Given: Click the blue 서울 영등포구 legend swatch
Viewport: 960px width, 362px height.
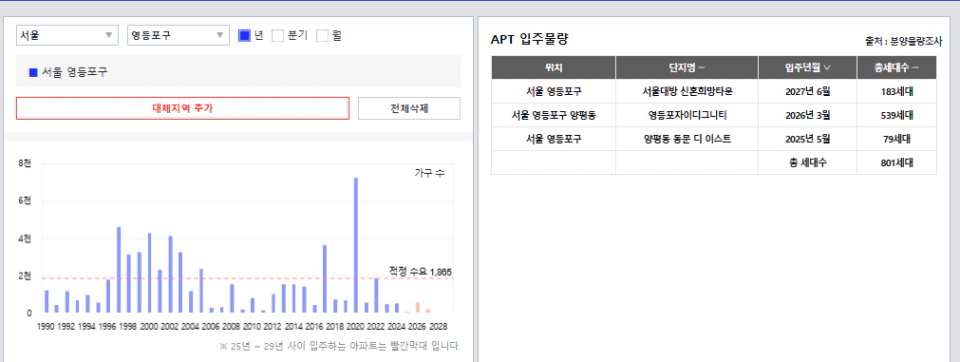Looking at the screenshot, I should (33, 72).
